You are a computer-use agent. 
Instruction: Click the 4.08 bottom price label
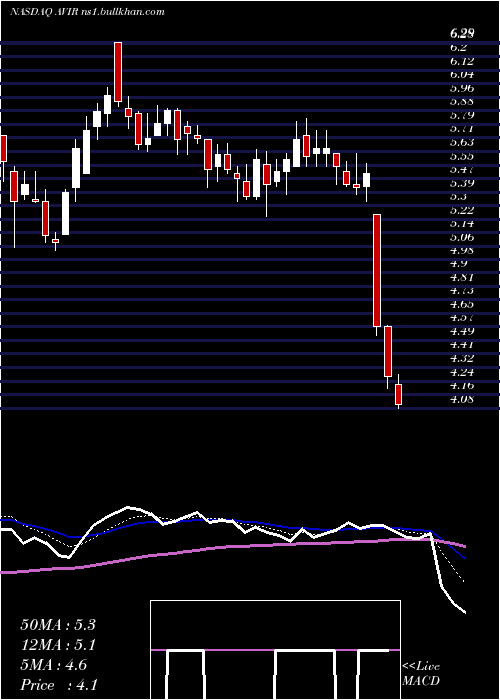point(462,400)
